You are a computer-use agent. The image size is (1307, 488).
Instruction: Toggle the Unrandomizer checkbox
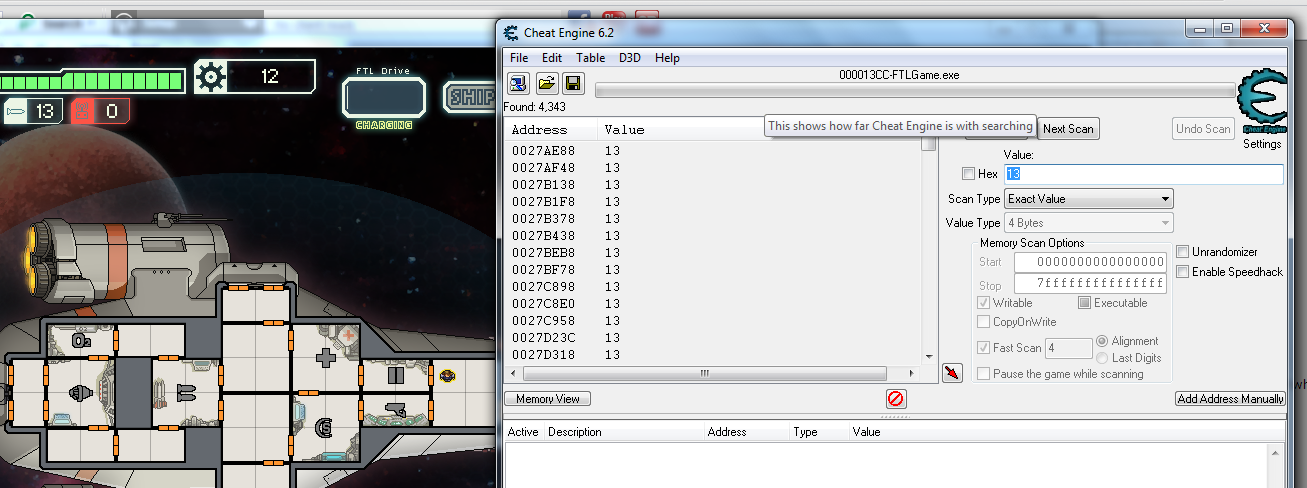[x=1183, y=252]
